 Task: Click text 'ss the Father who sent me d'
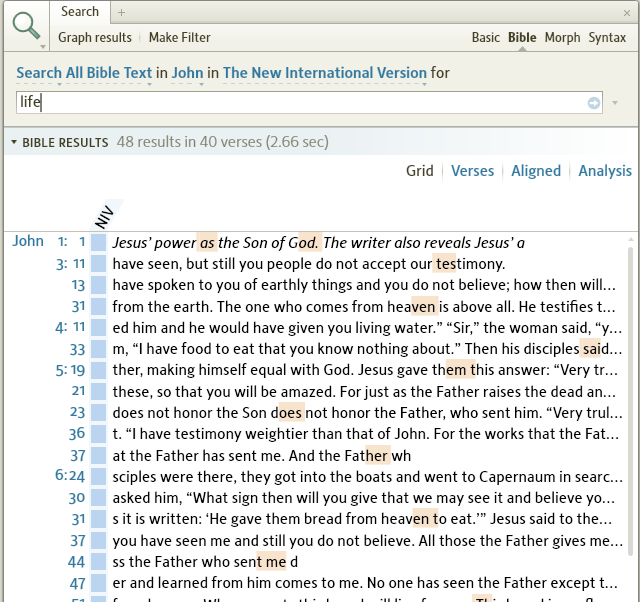[205, 562]
